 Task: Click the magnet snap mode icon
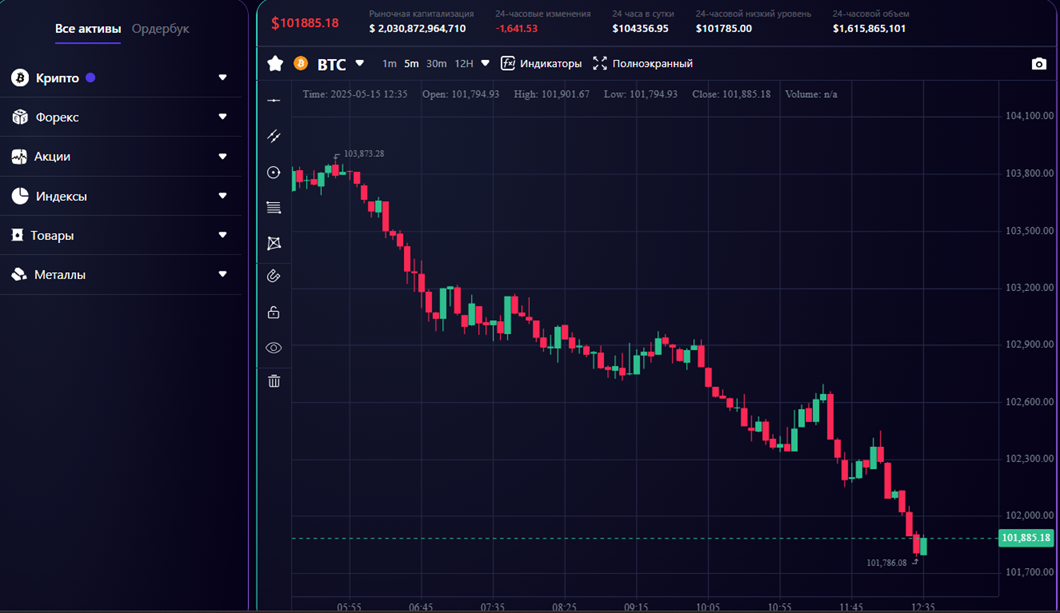[x=273, y=276]
